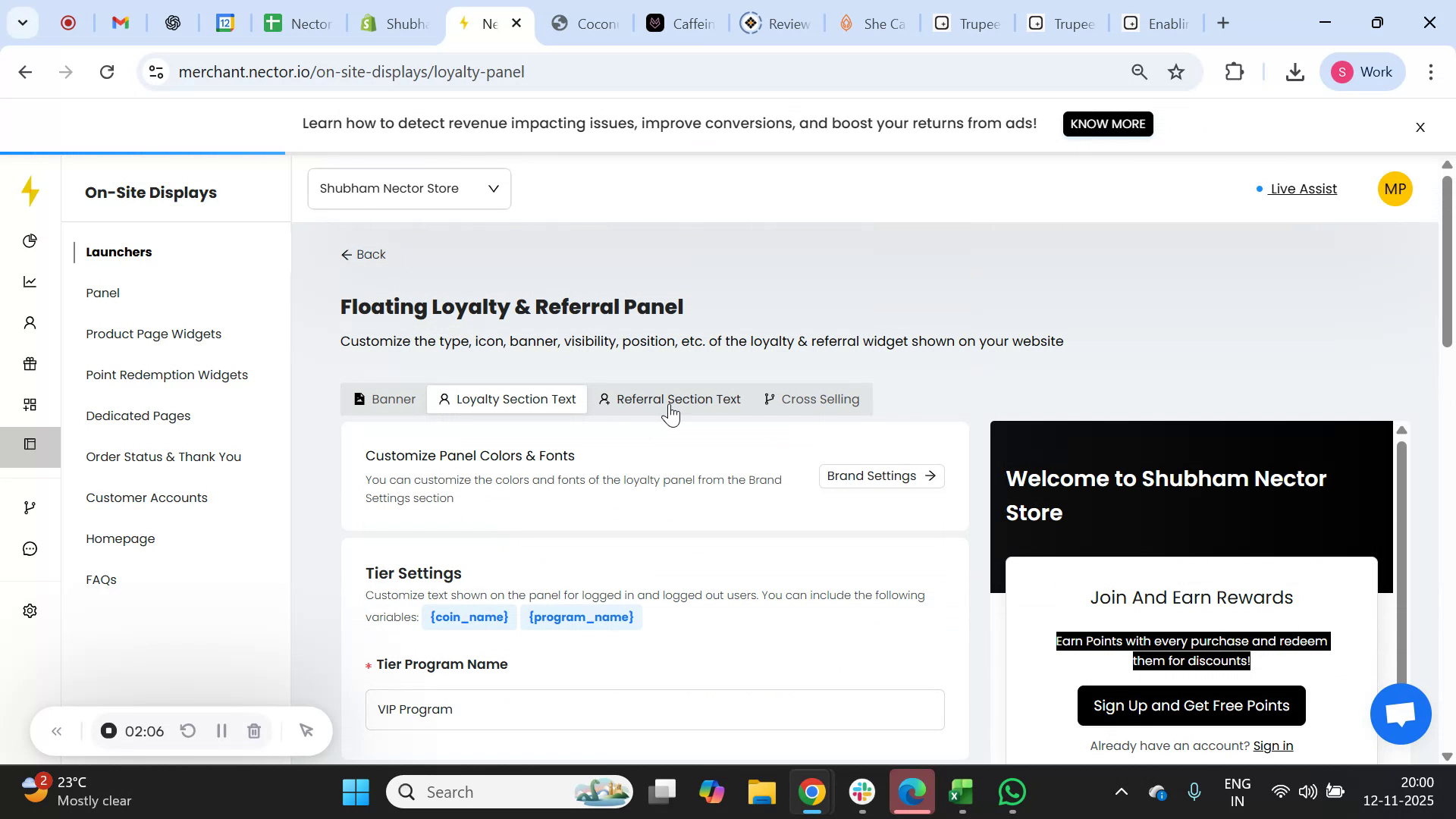
Task: Pause the screen recording
Action: 221,730
